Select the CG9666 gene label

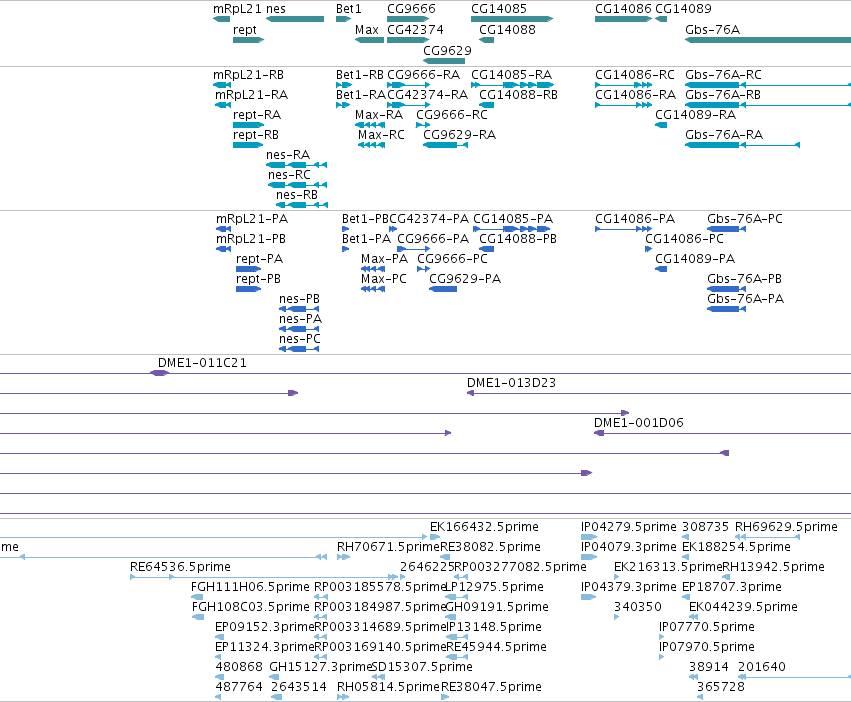tap(411, 9)
